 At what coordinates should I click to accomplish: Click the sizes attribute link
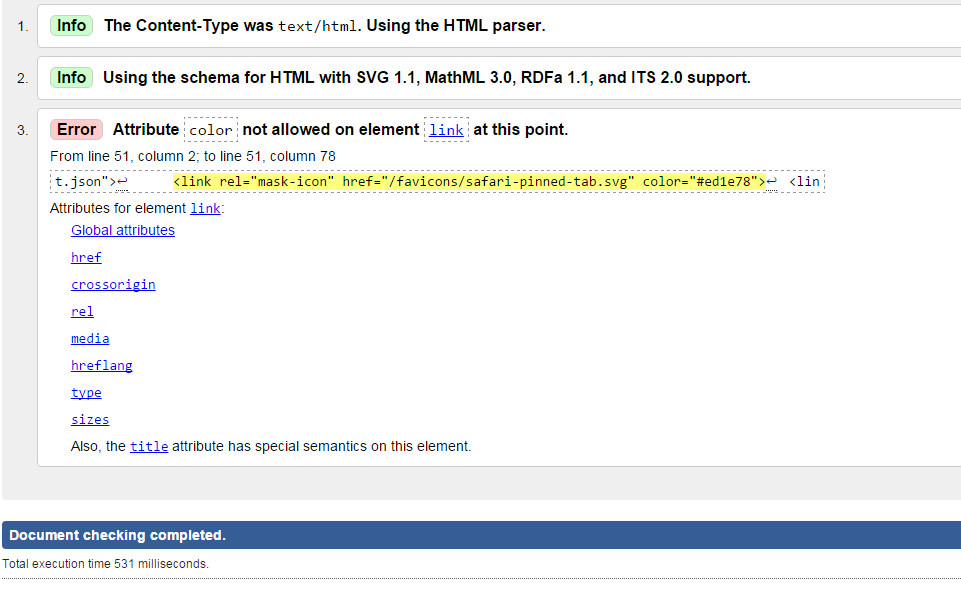pyautogui.click(x=90, y=419)
